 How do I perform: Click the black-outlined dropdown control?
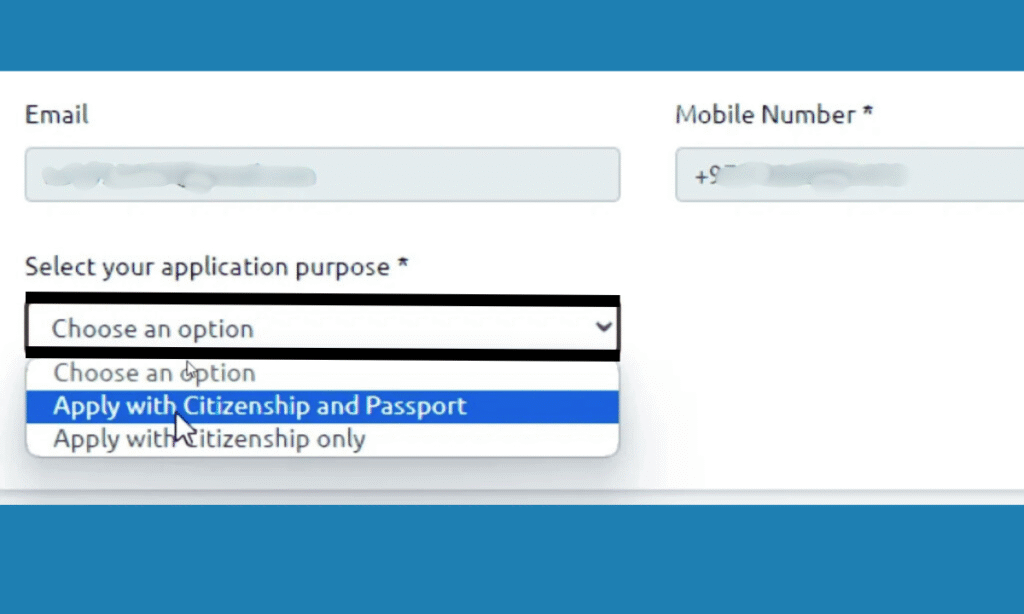(x=320, y=328)
